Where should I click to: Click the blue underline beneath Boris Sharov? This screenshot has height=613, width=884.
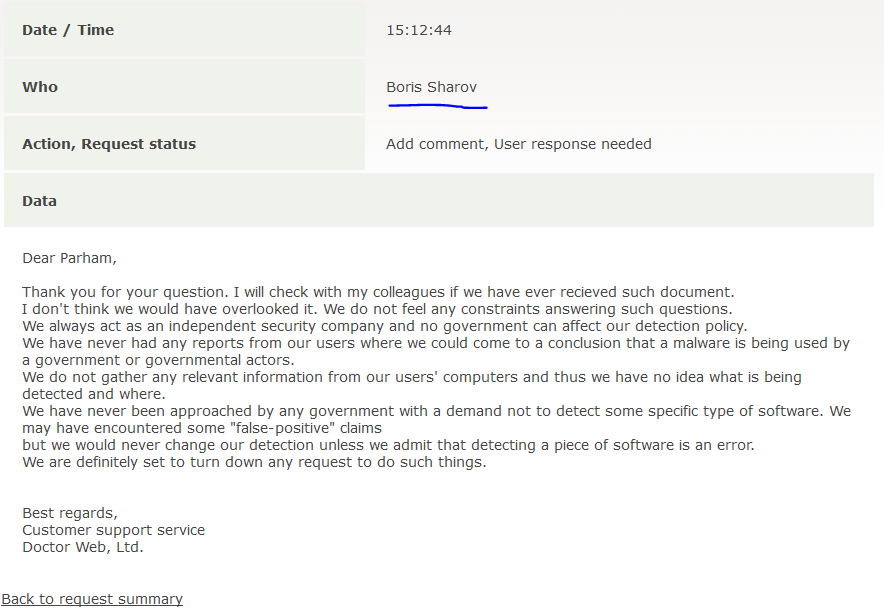(x=437, y=104)
